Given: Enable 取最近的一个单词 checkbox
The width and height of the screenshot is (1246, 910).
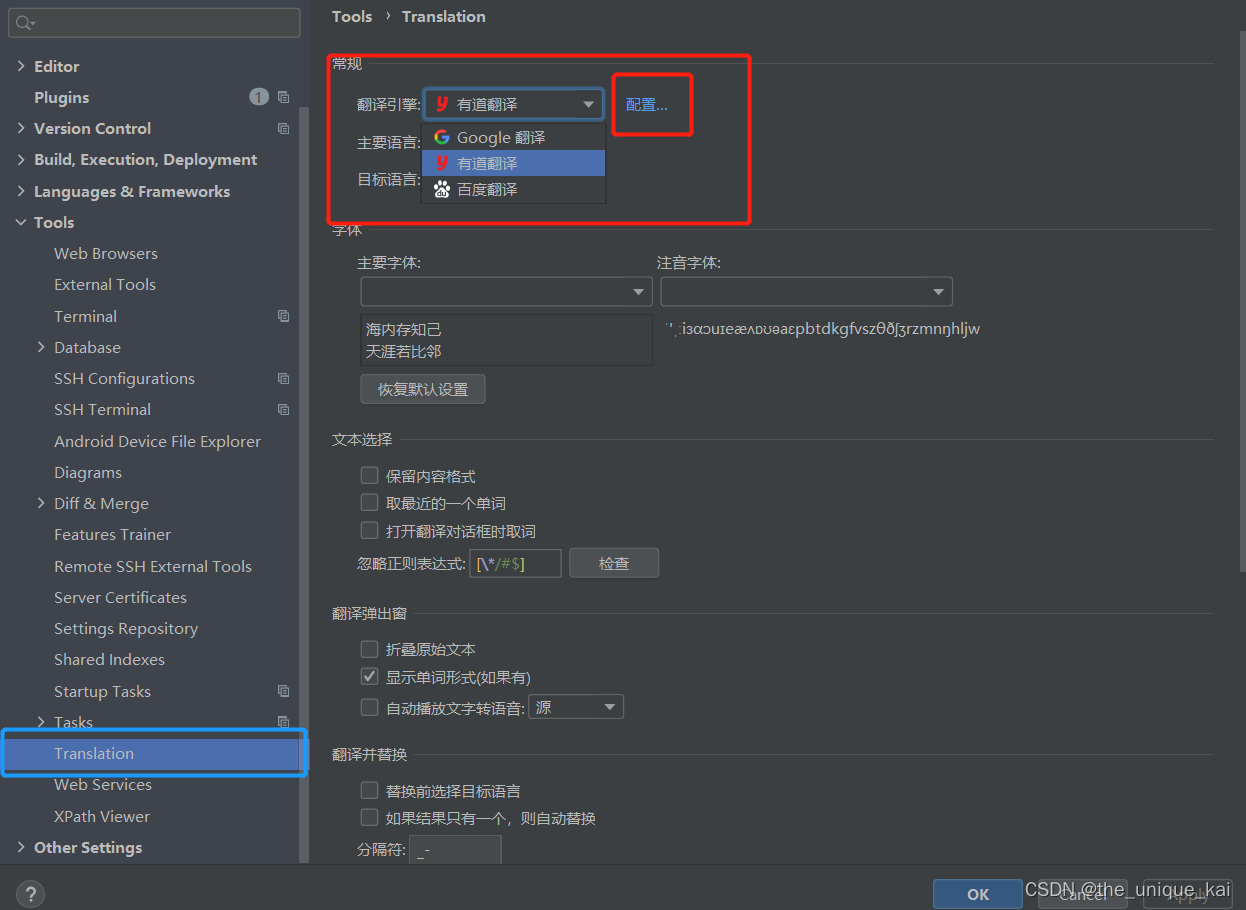Looking at the screenshot, I should coord(370,503).
